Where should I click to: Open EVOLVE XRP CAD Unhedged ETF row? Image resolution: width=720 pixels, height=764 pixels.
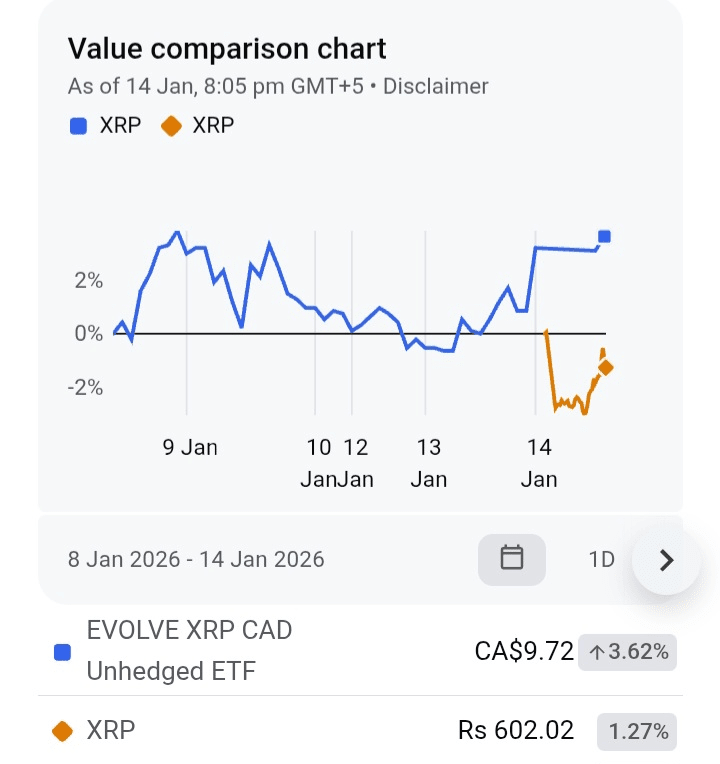point(189,650)
